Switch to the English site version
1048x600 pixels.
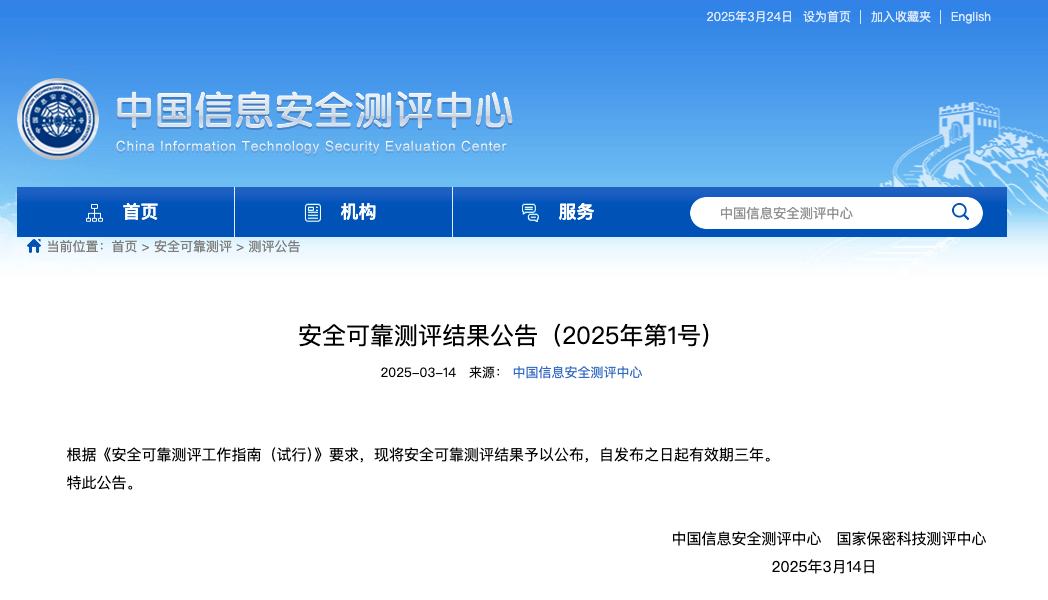tap(970, 17)
